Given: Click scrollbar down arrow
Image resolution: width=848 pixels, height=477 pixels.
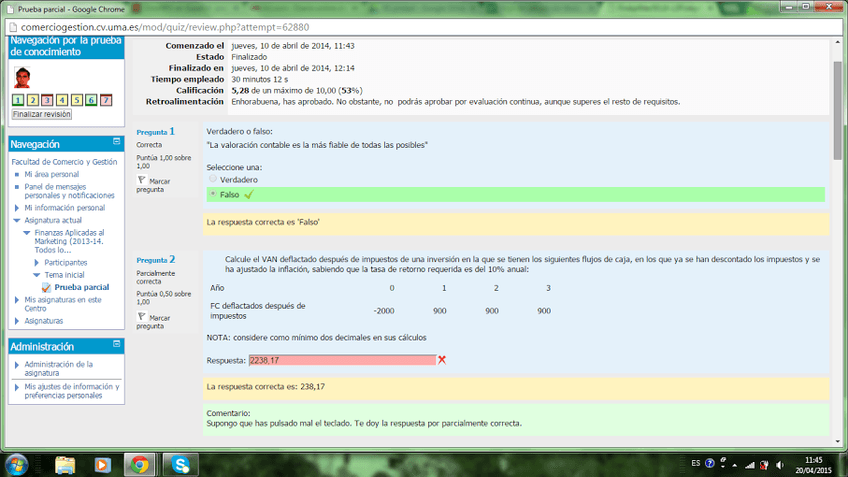Looking at the screenshot, I should (838, 441).
